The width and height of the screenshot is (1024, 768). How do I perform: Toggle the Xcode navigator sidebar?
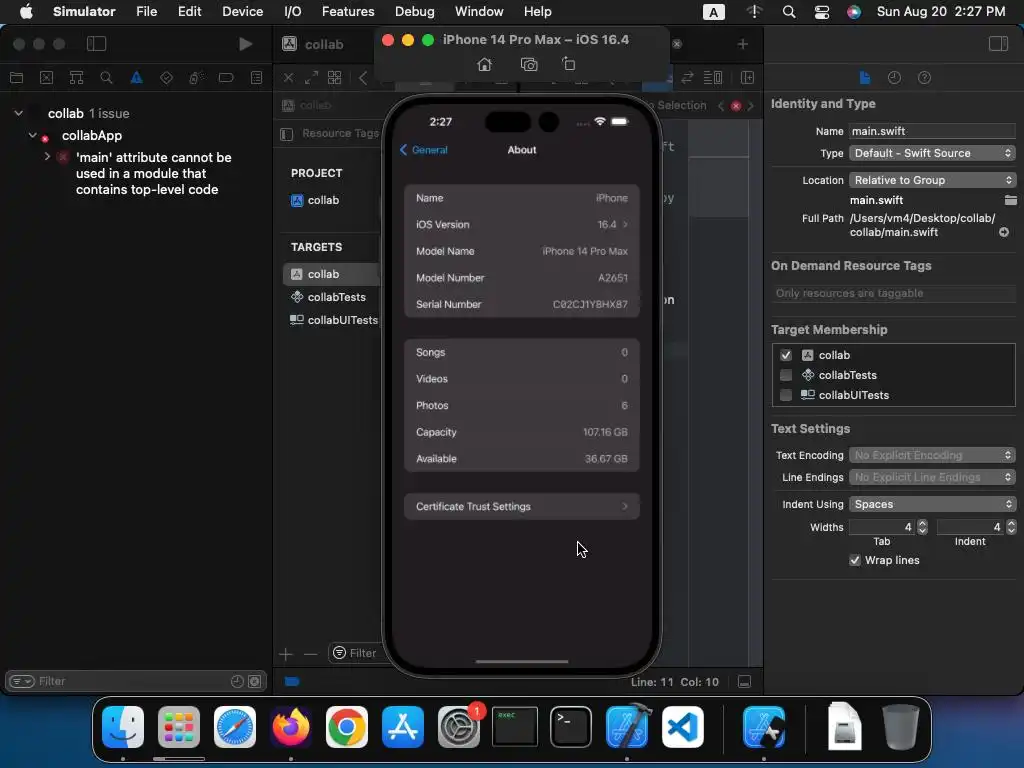[96, 44]
